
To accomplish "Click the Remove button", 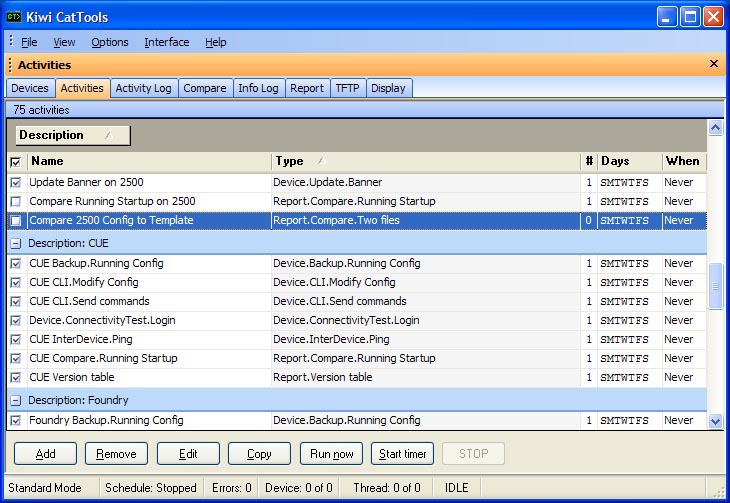I will point(116,454).
